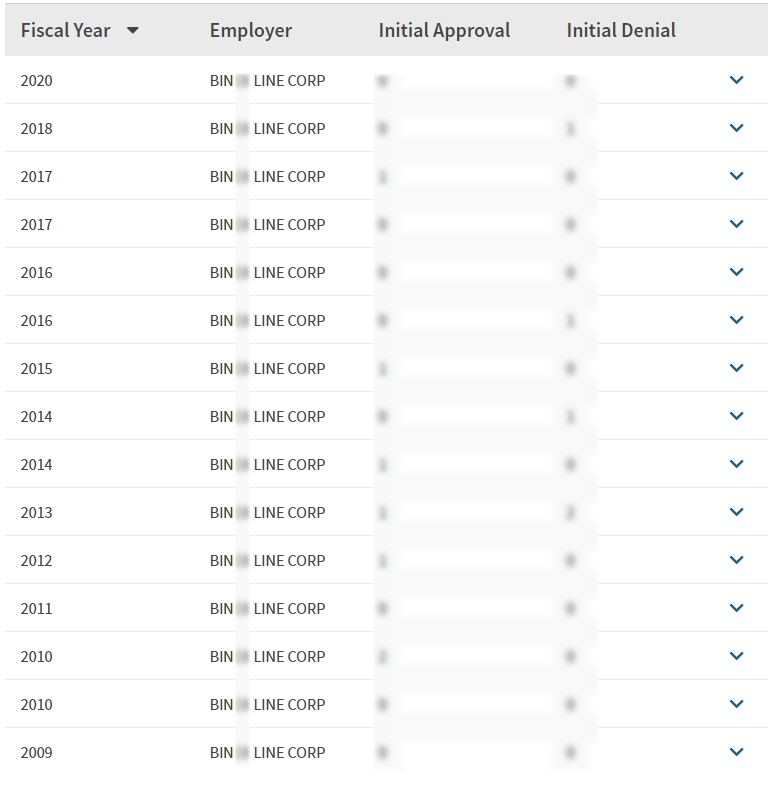Sort by the Employer column header
Image resolution: width=774 pixels, height=787 pixels.
[251, 31]
